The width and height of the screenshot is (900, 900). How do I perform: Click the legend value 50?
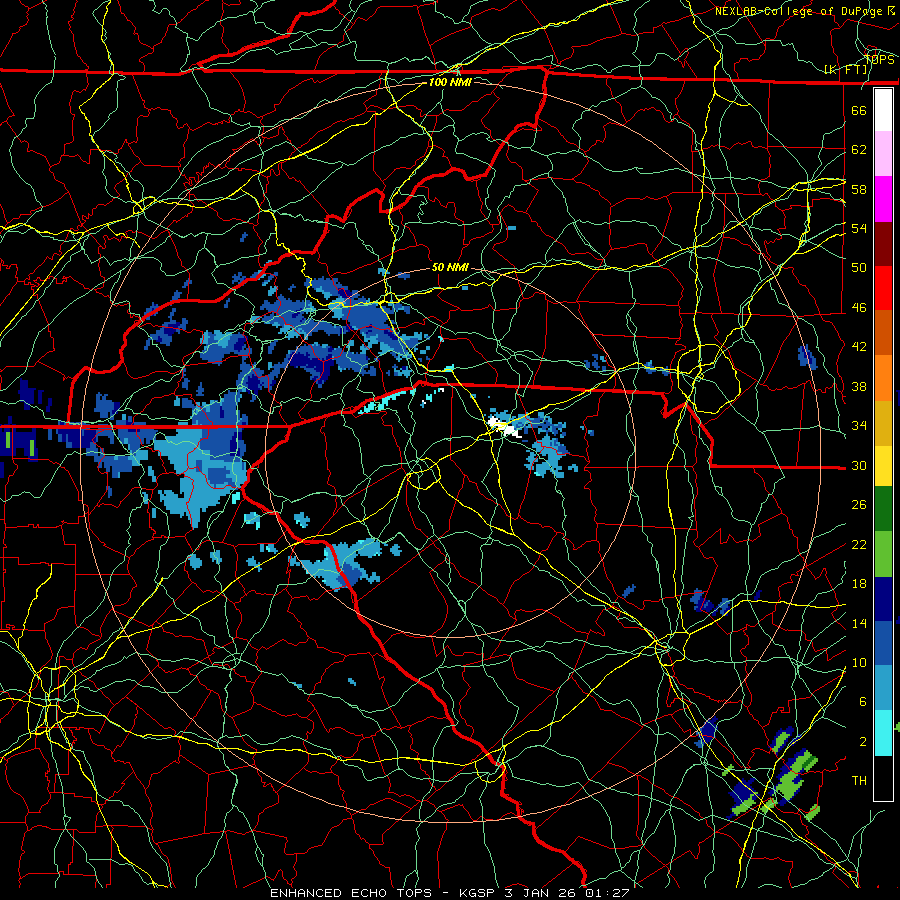click(x=859, y=268)
